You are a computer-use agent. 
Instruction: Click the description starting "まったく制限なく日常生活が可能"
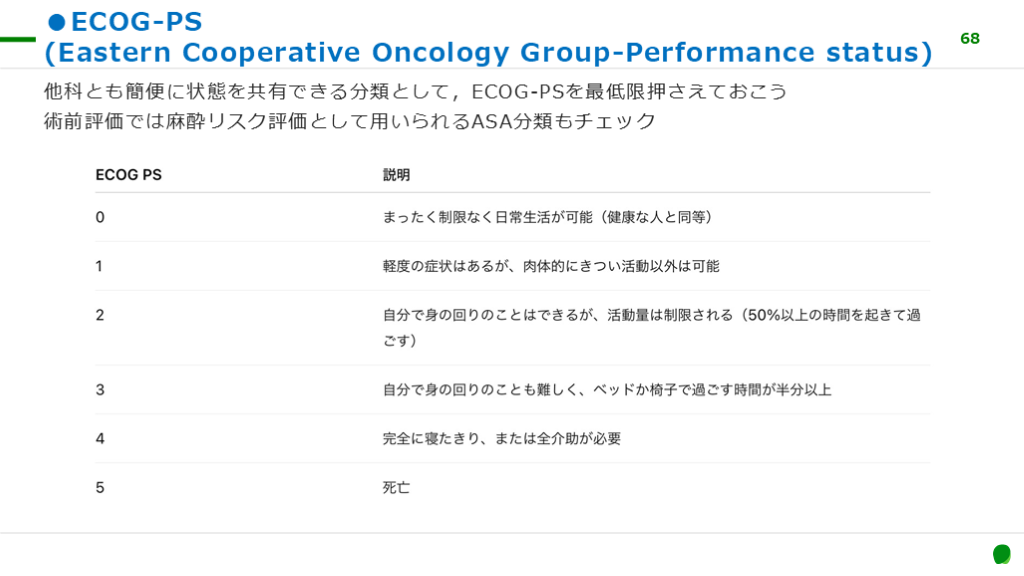tap(547, 217)
